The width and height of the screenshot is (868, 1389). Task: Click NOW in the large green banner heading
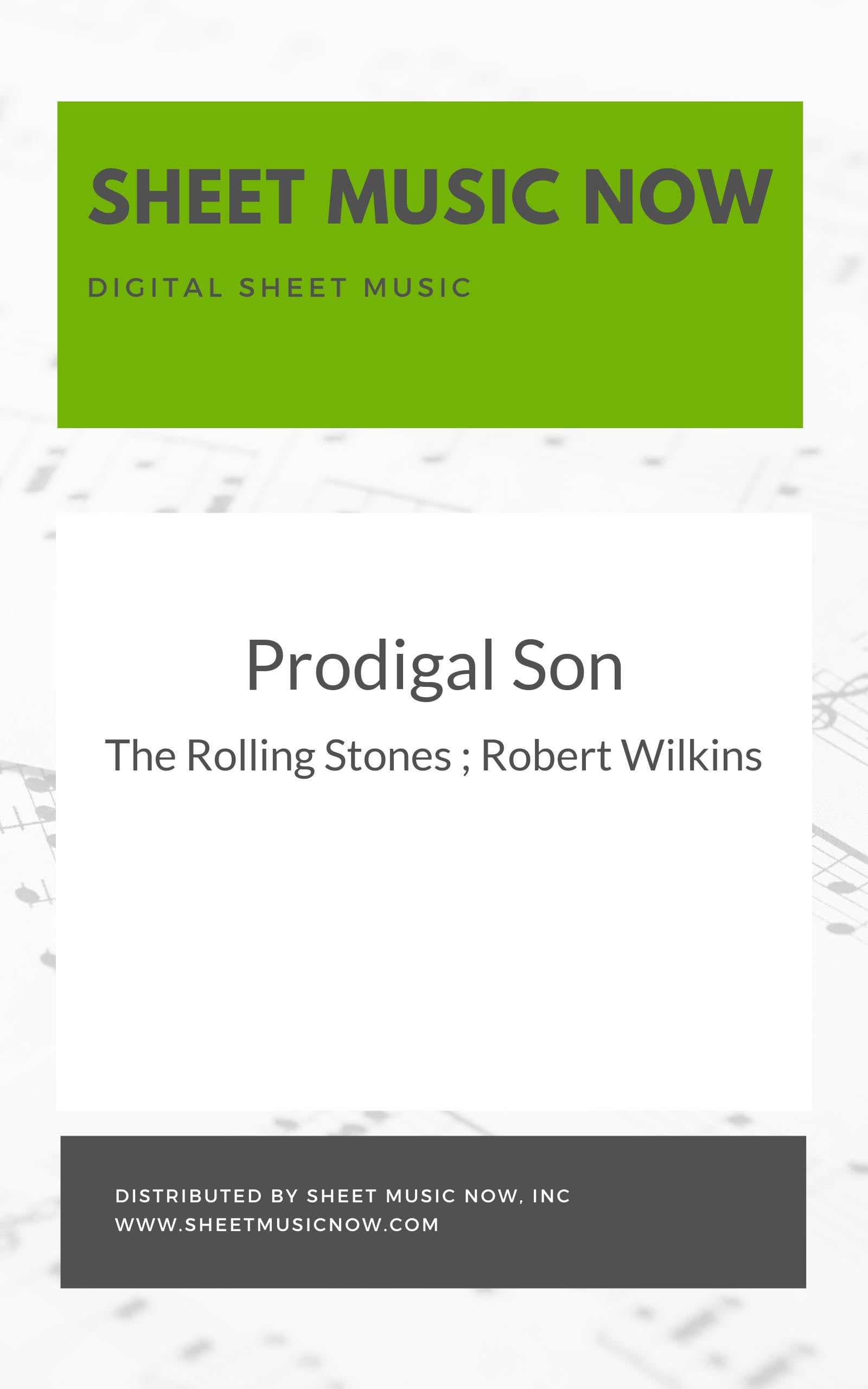pyautogui.click(x=678, y=197)
